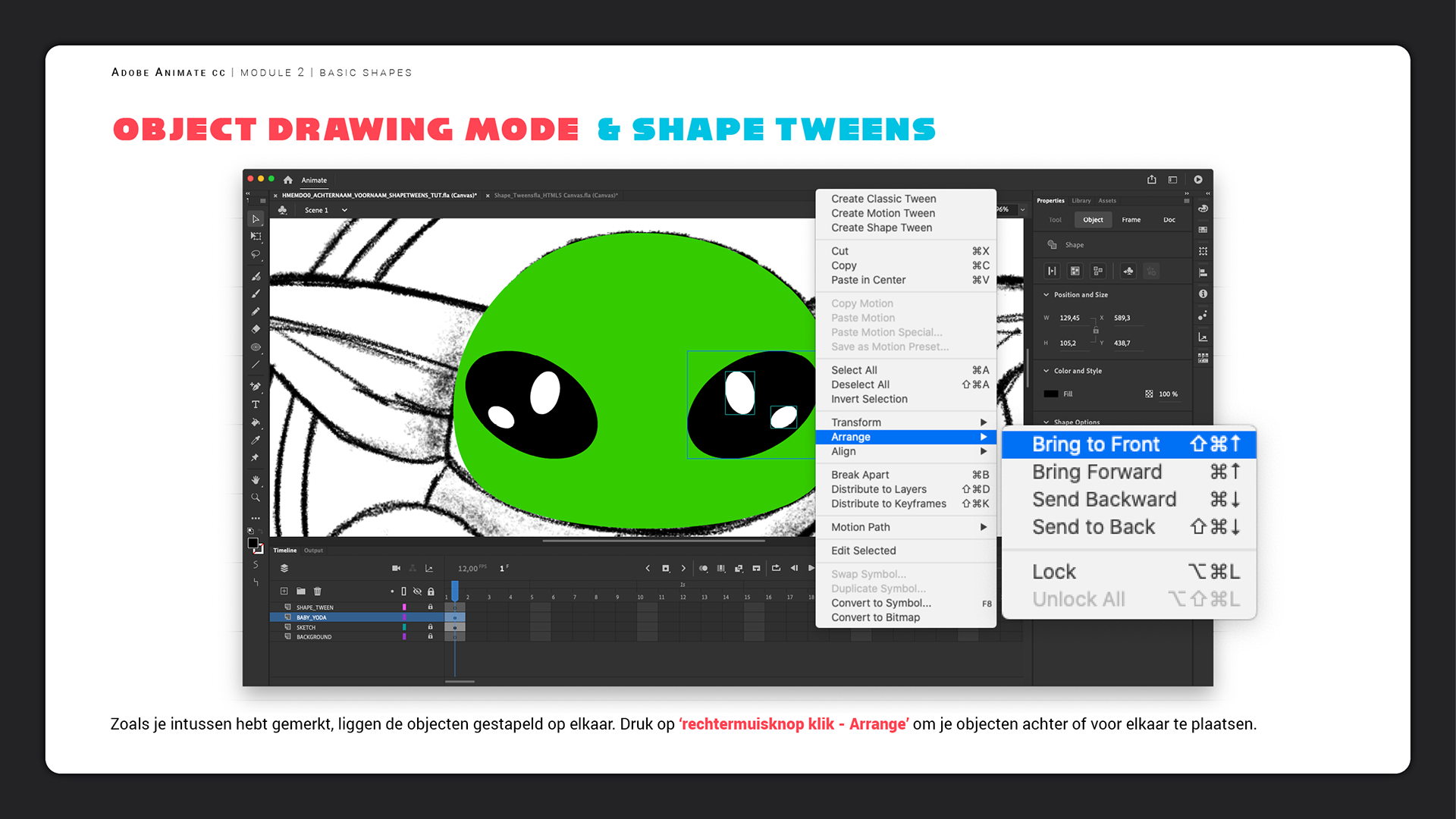The width and height of the screenshot is (1456, 819).
Task: Select the Lasso tool
Action: [x=256, y=255]
